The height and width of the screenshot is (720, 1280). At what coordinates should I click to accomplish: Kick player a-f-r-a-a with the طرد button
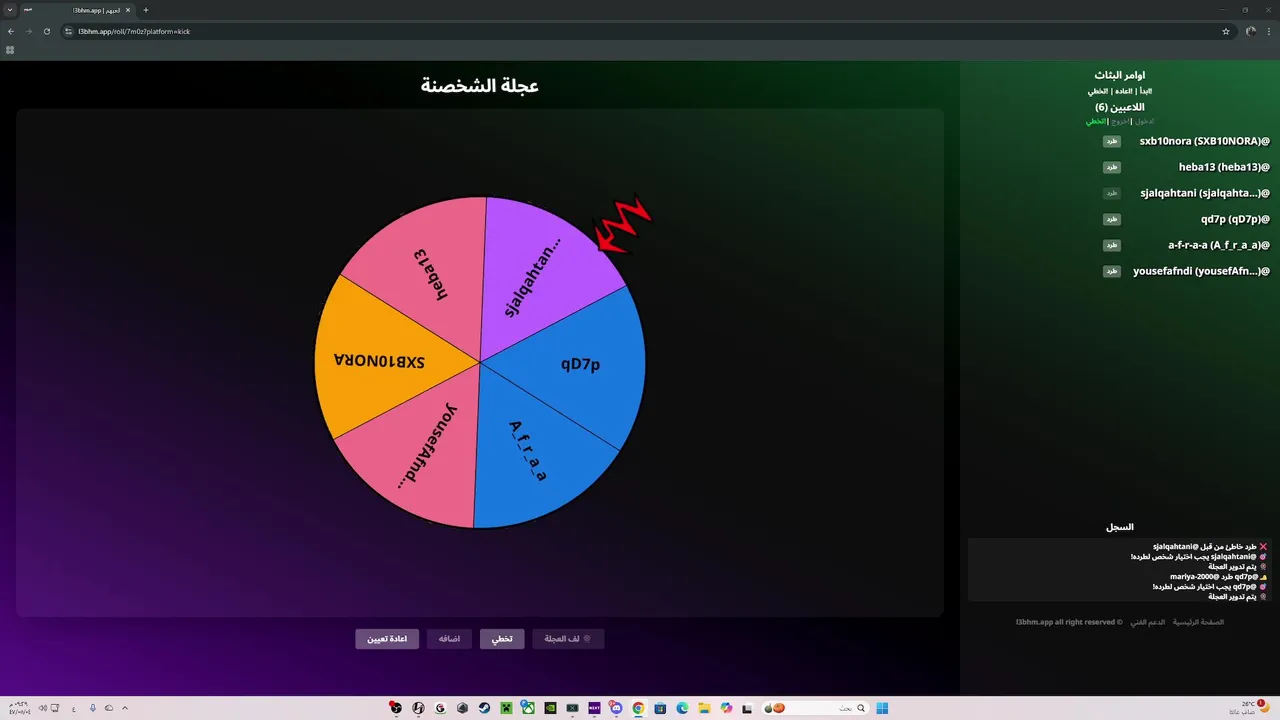pos(1112,246)
